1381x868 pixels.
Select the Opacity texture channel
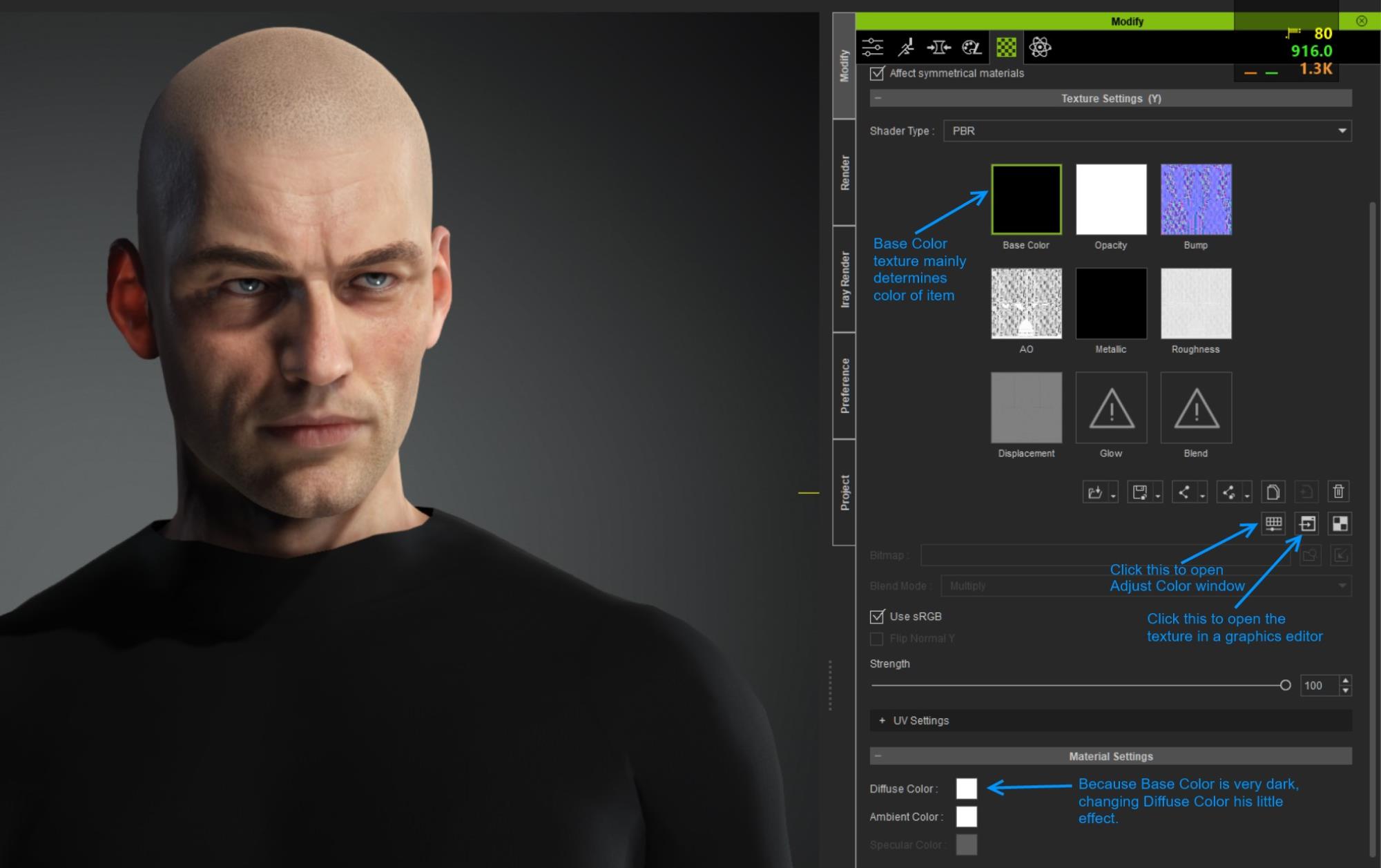[1111, 200]
